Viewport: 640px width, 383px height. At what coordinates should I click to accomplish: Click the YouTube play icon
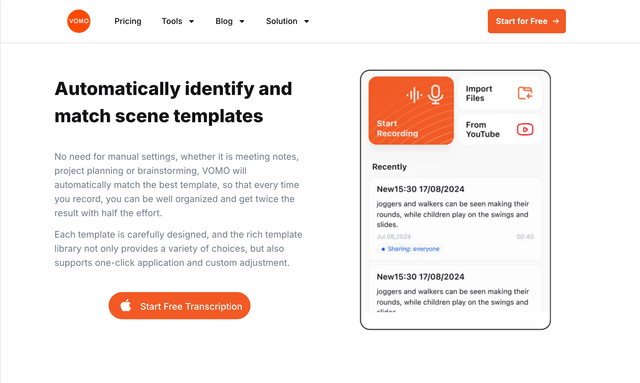pos(525,129)
